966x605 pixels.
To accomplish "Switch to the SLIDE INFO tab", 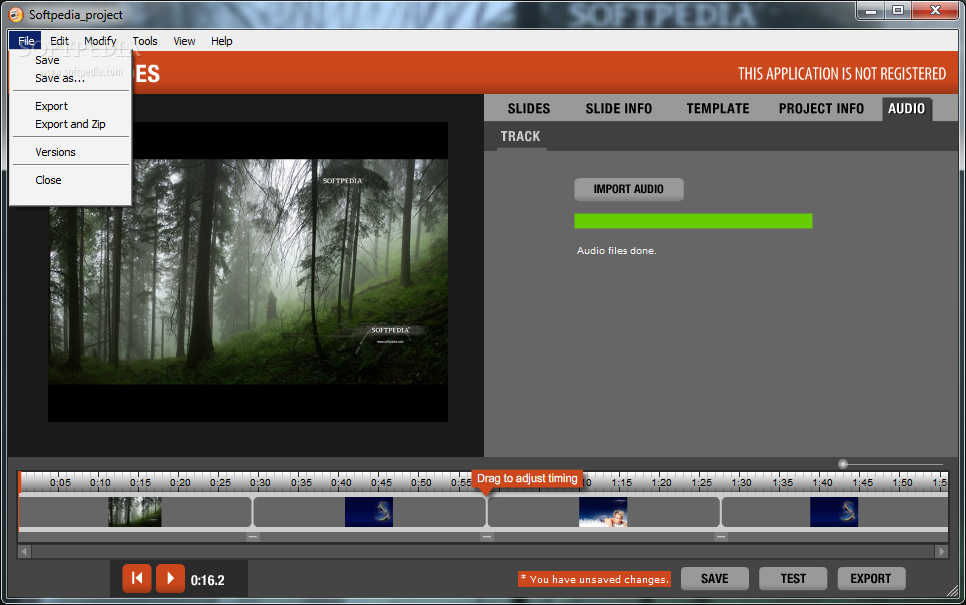I will (619, 108).
